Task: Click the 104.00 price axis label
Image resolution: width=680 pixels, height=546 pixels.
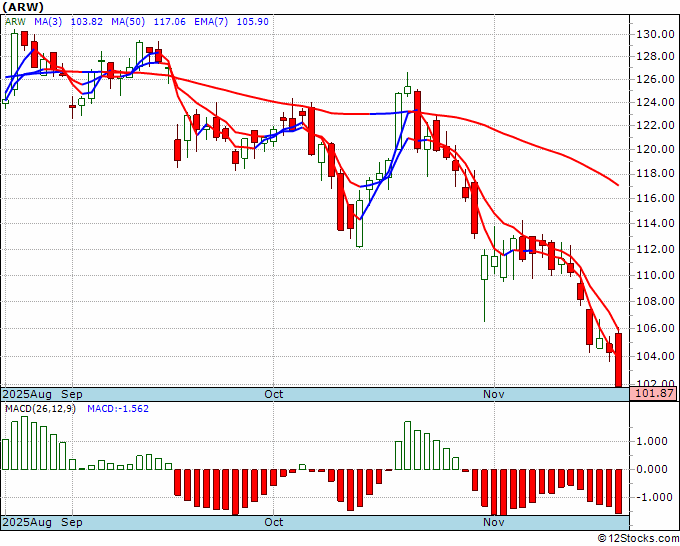Action: pyautogui.click(x=655, y=356)
